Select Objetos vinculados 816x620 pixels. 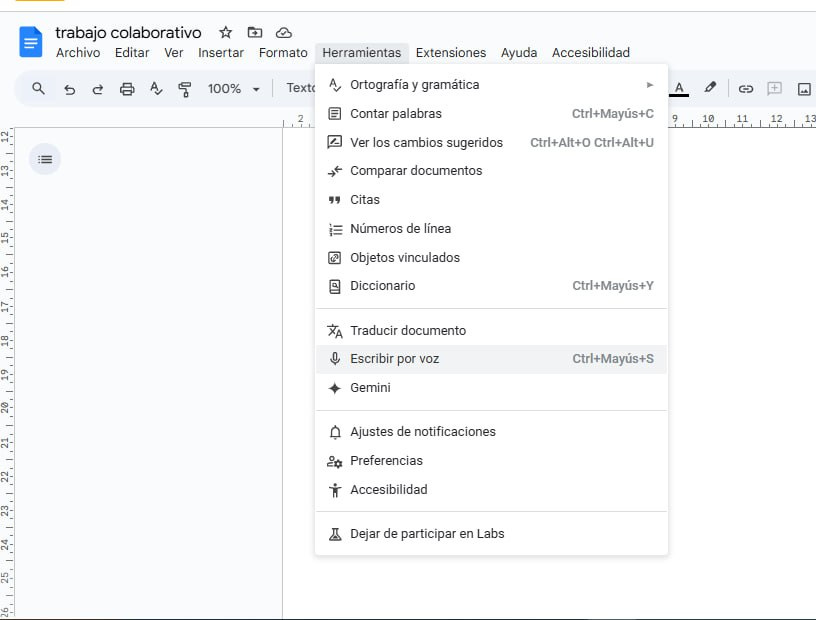[x=491, y=258]
